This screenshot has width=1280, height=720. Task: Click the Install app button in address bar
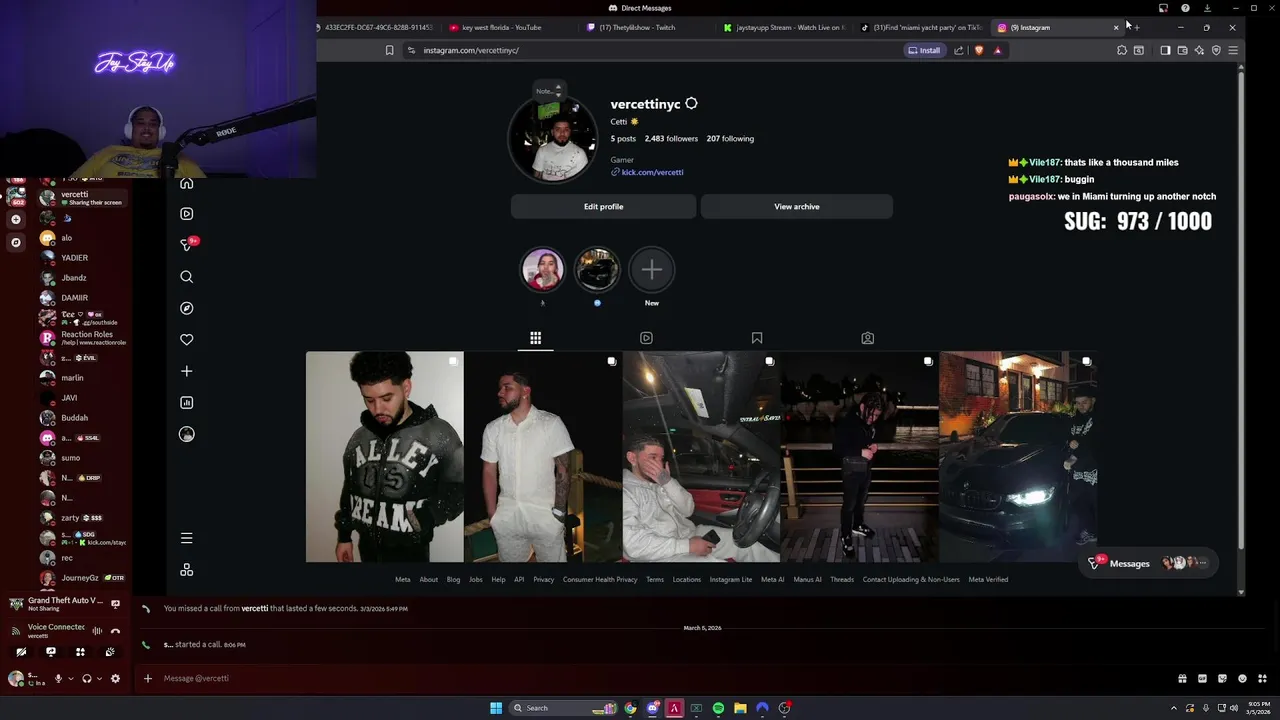924,50
